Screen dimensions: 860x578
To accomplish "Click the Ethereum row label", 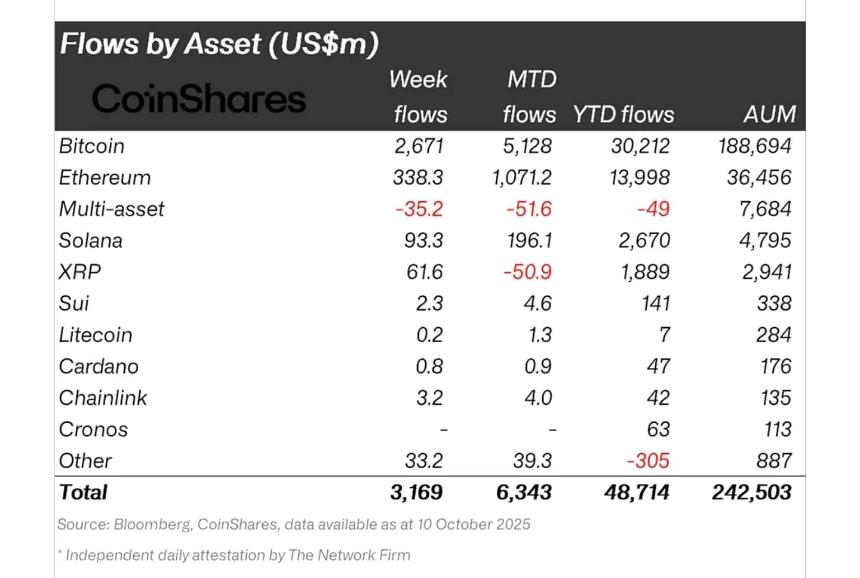I will pos(105,178).
